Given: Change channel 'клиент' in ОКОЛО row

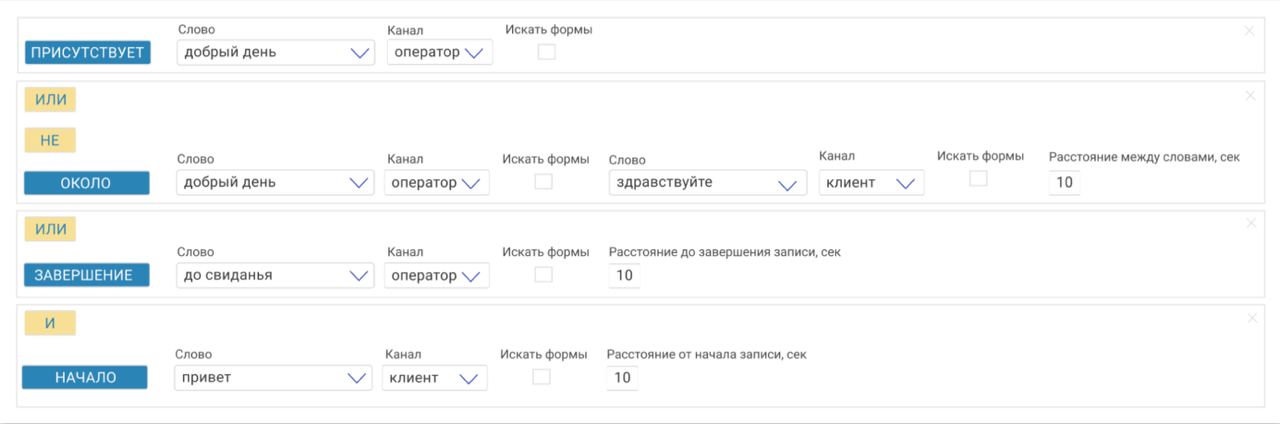Looking at the screenshot, I should click(871, 183).
